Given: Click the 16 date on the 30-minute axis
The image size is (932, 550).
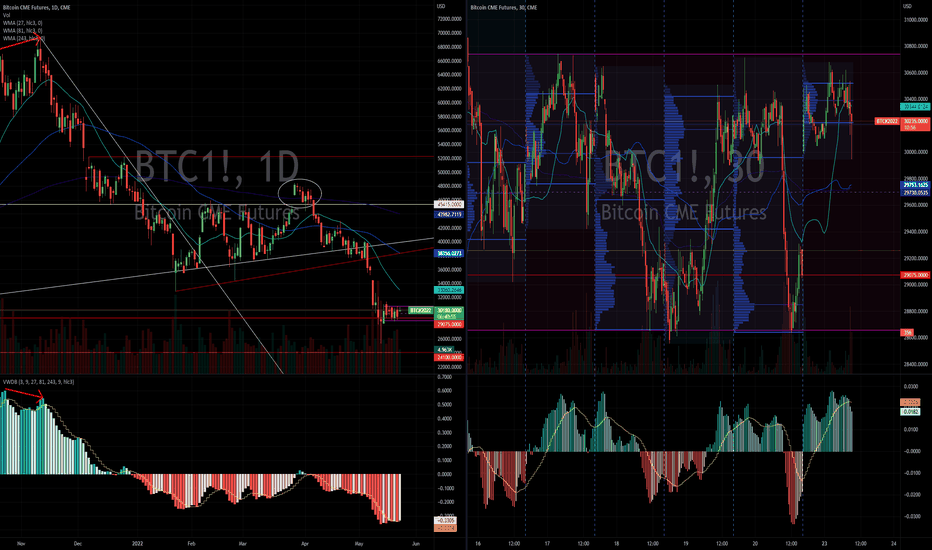Looking at the screenshot, I should click(478, 543).
